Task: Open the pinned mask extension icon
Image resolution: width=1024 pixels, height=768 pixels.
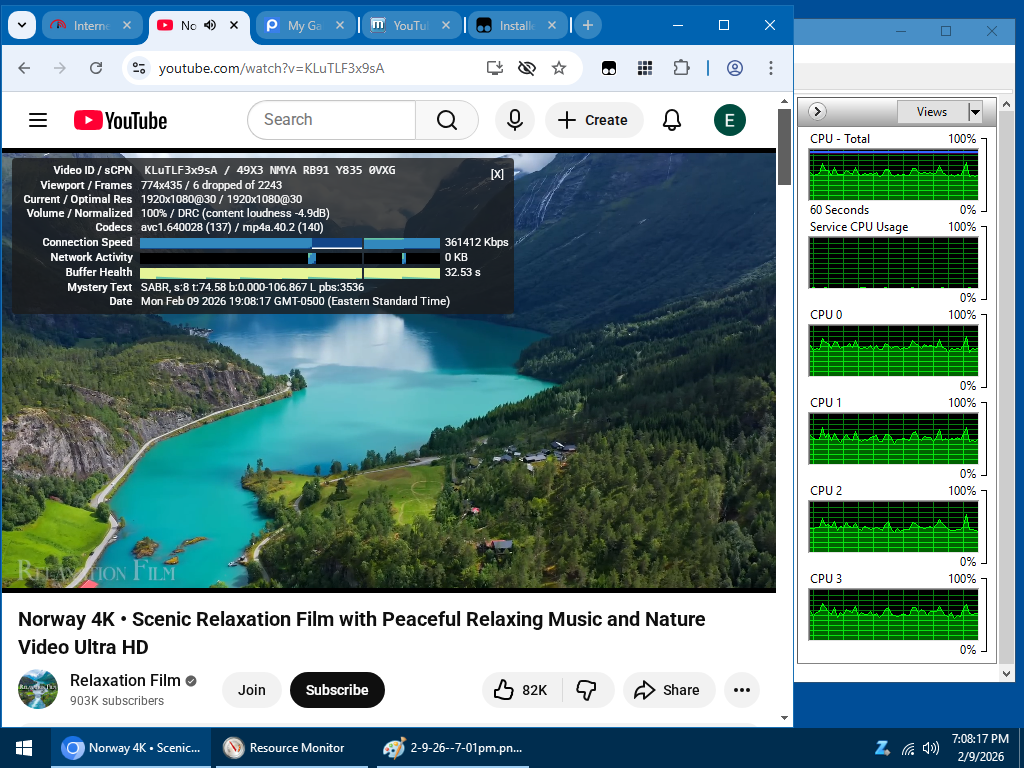Action: [609, 68]
